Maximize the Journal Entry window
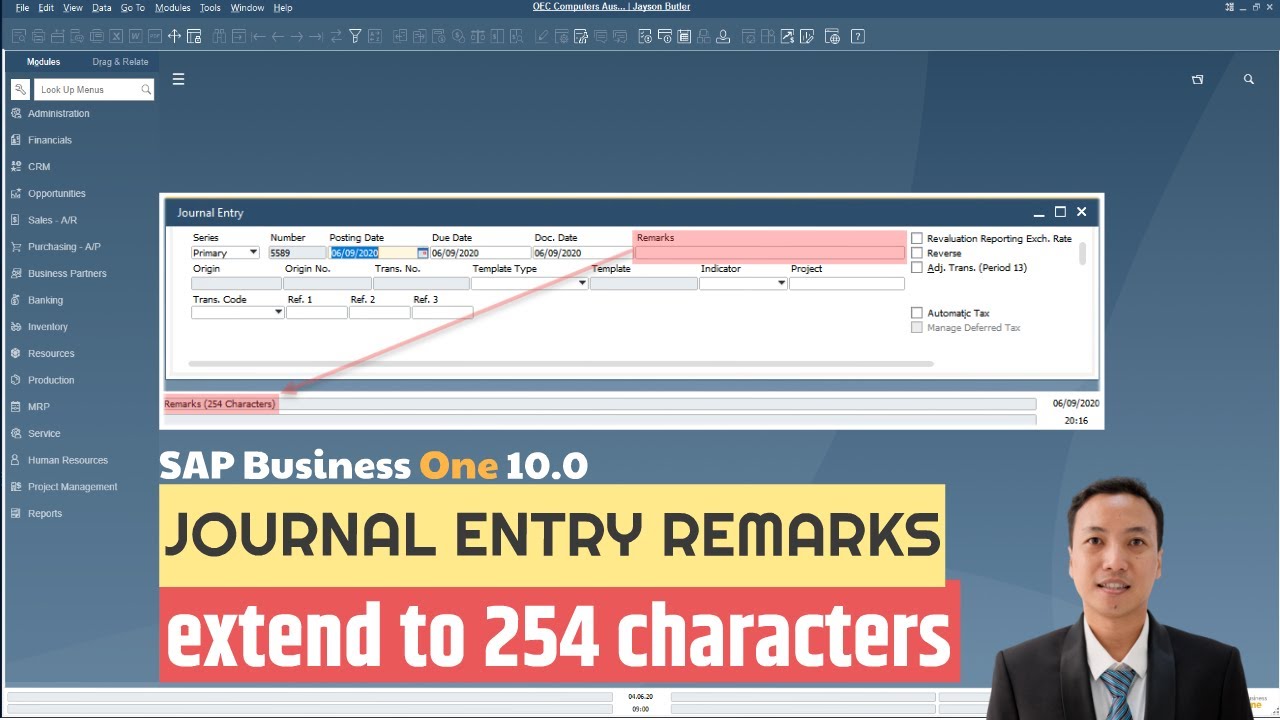The width and height of the screenshot is (1280, 720). coord(1060,212)
